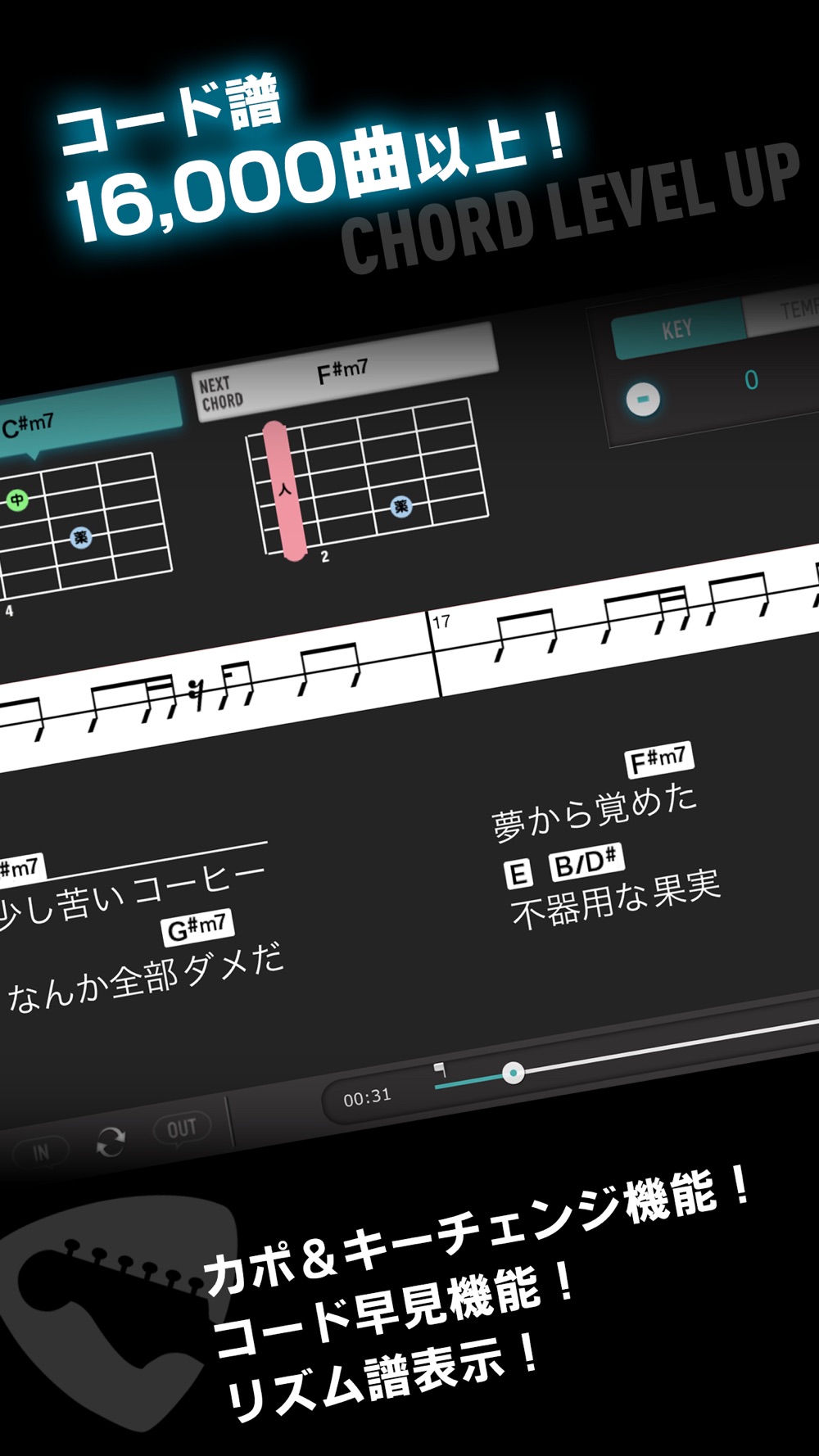This screenshot has height=1456, width=819.
Task: Tap the blue ring-finger dot on F#m7 diagram
Action: point(400,506)
